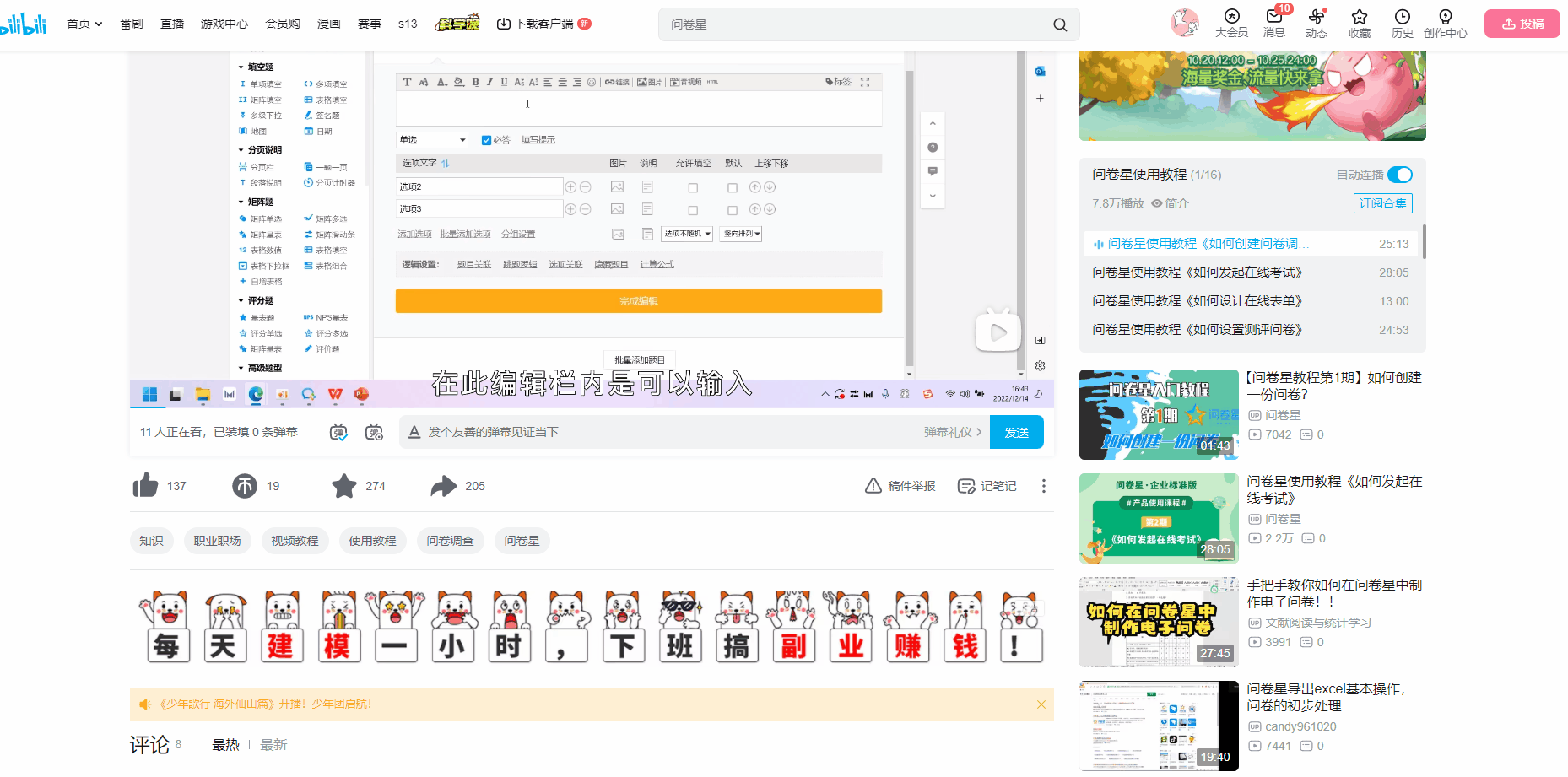Click the like thumbs-up icon
This screenshot has width=1568, height=777.
tap(145, 485)
